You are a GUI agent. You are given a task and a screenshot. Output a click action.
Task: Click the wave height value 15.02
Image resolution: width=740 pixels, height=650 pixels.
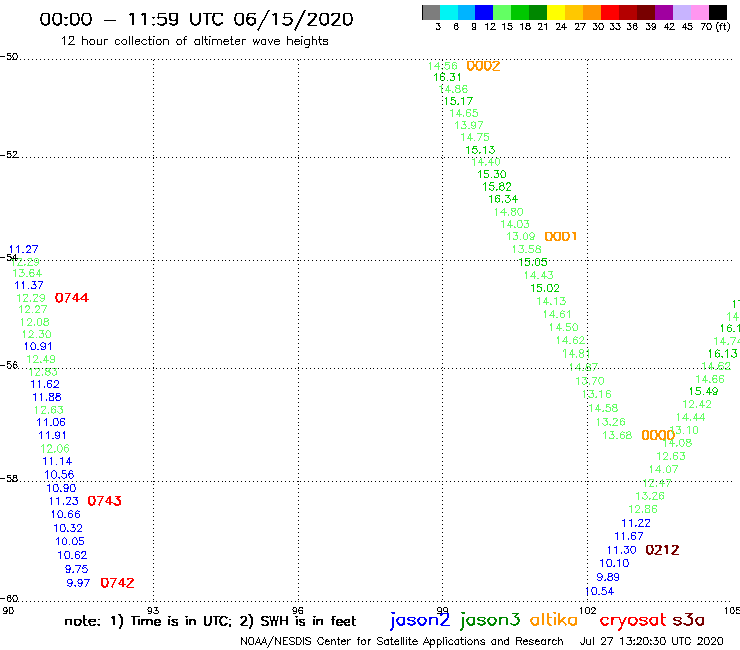(545, 288)
